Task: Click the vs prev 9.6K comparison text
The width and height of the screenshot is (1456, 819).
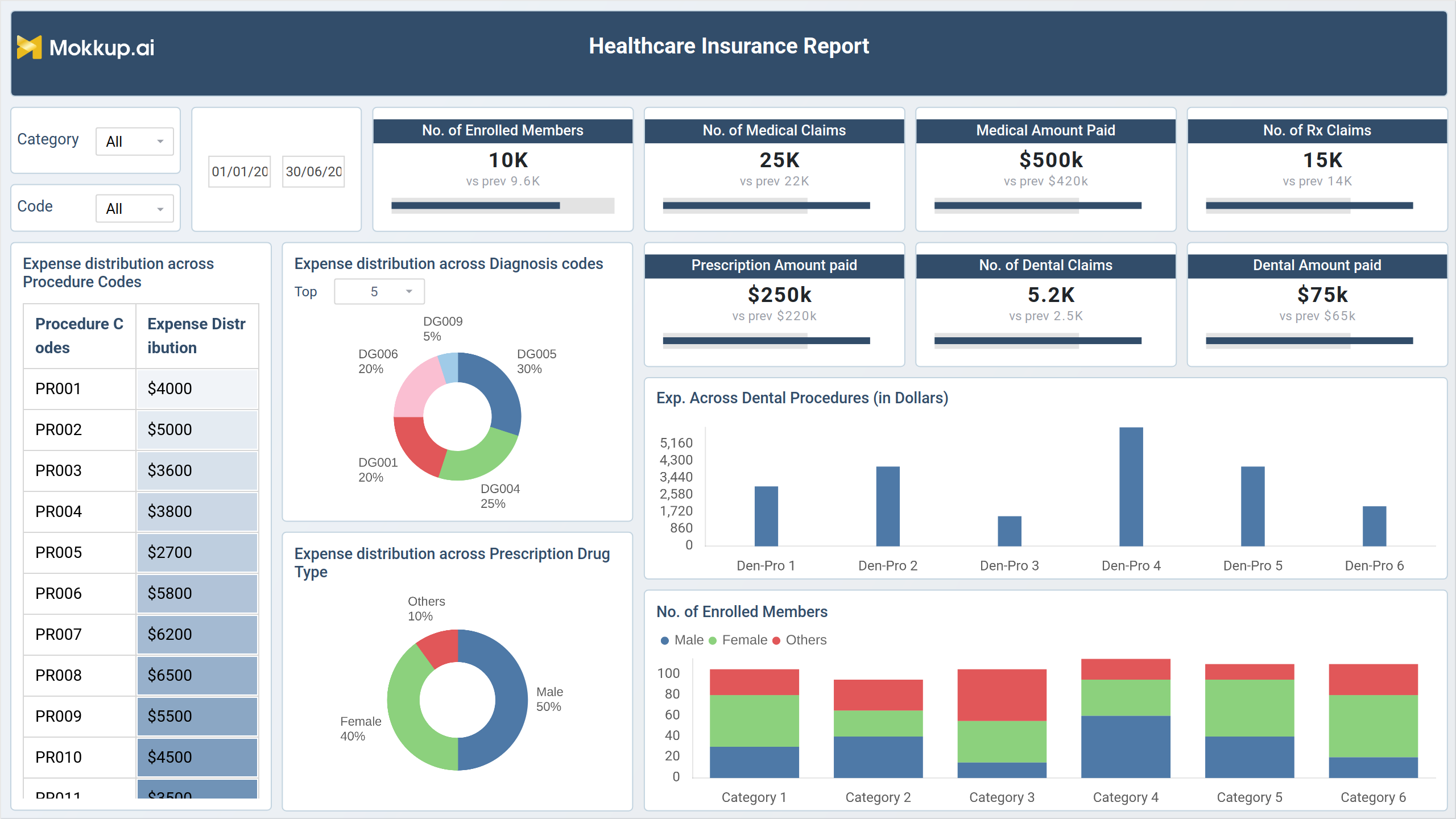Action: 503,181
